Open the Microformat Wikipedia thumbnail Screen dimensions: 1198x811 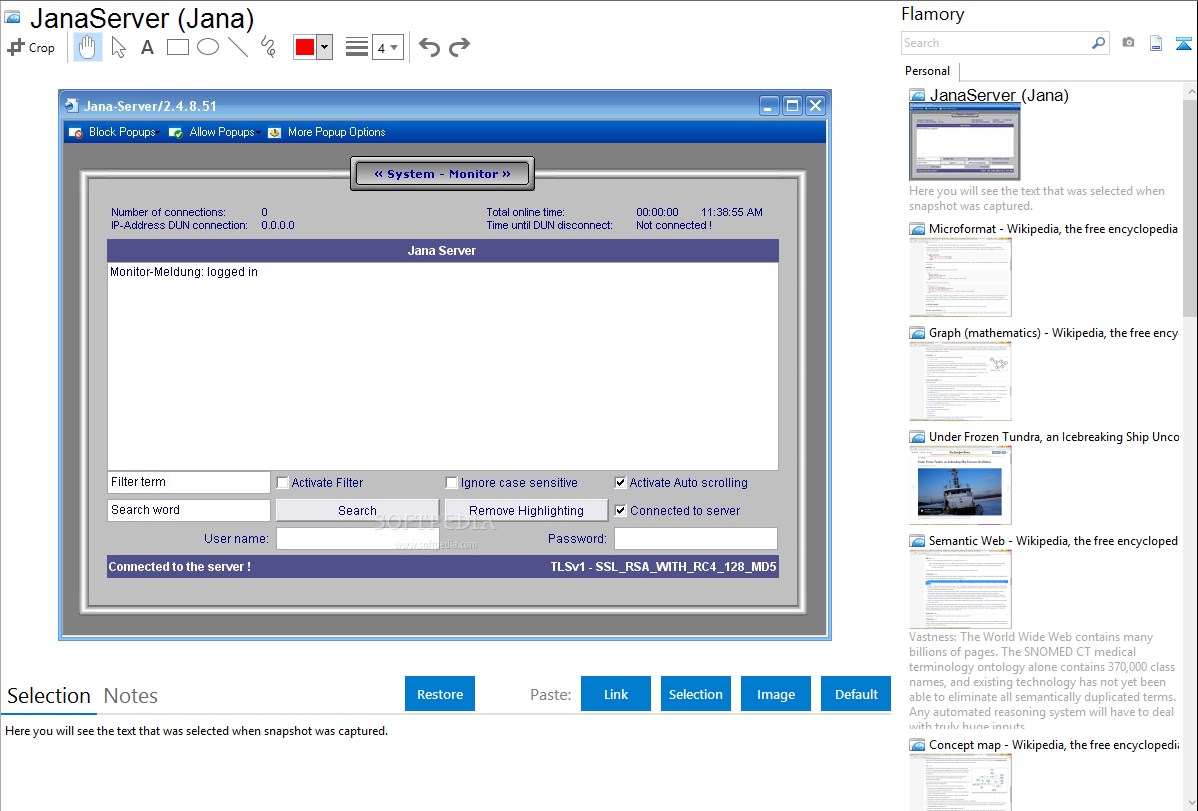click(x=960, y=277)
